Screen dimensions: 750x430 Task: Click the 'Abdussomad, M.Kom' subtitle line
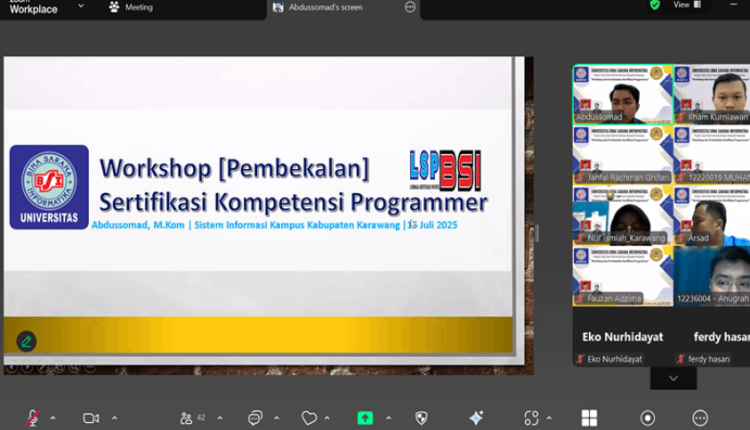(274, 225)
